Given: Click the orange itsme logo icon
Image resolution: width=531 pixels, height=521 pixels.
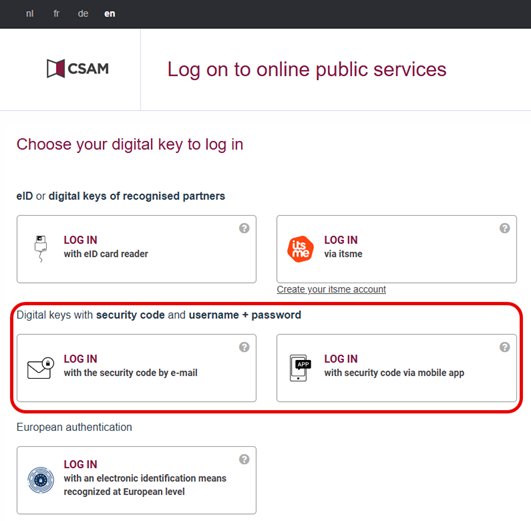Looking at the screenshot, I should pyautogui.click(x=300, y=249).
